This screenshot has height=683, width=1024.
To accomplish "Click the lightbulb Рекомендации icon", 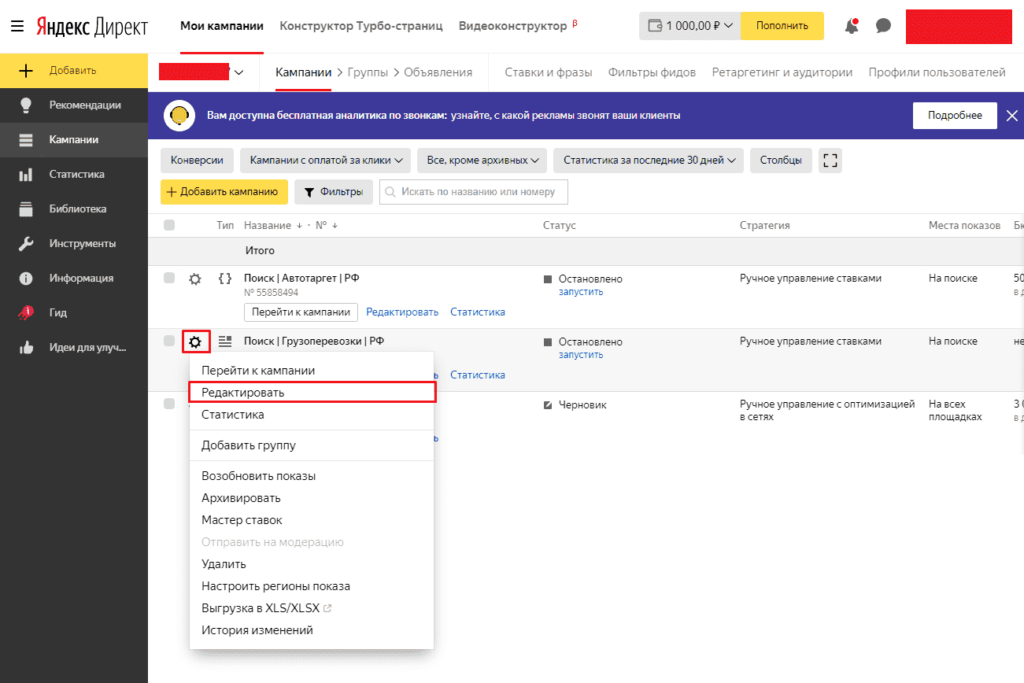I will point(25,105).
